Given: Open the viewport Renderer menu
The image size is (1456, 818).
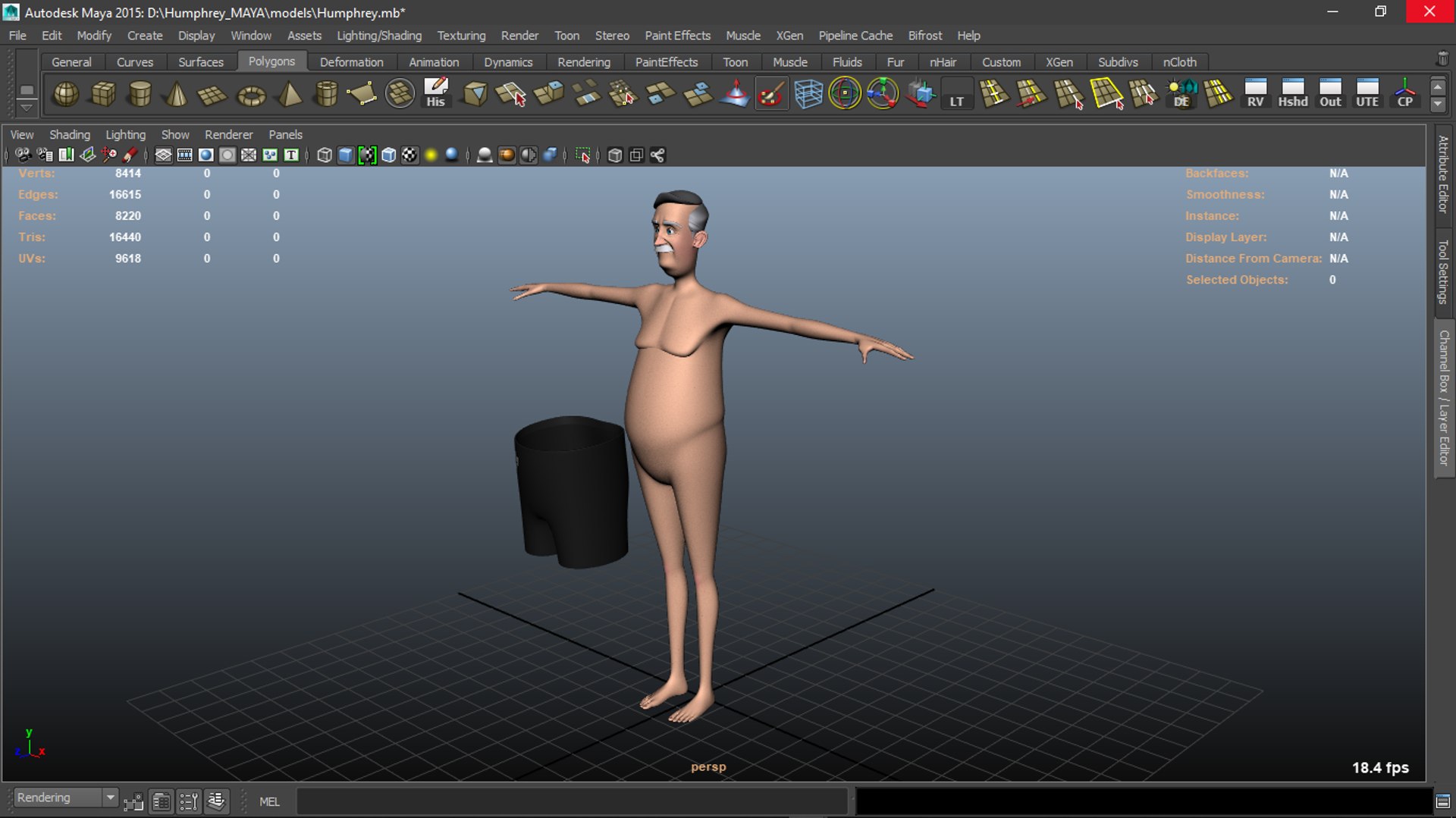Looking at the screenshot, I should pyautogui.click(x=228, y=135).
